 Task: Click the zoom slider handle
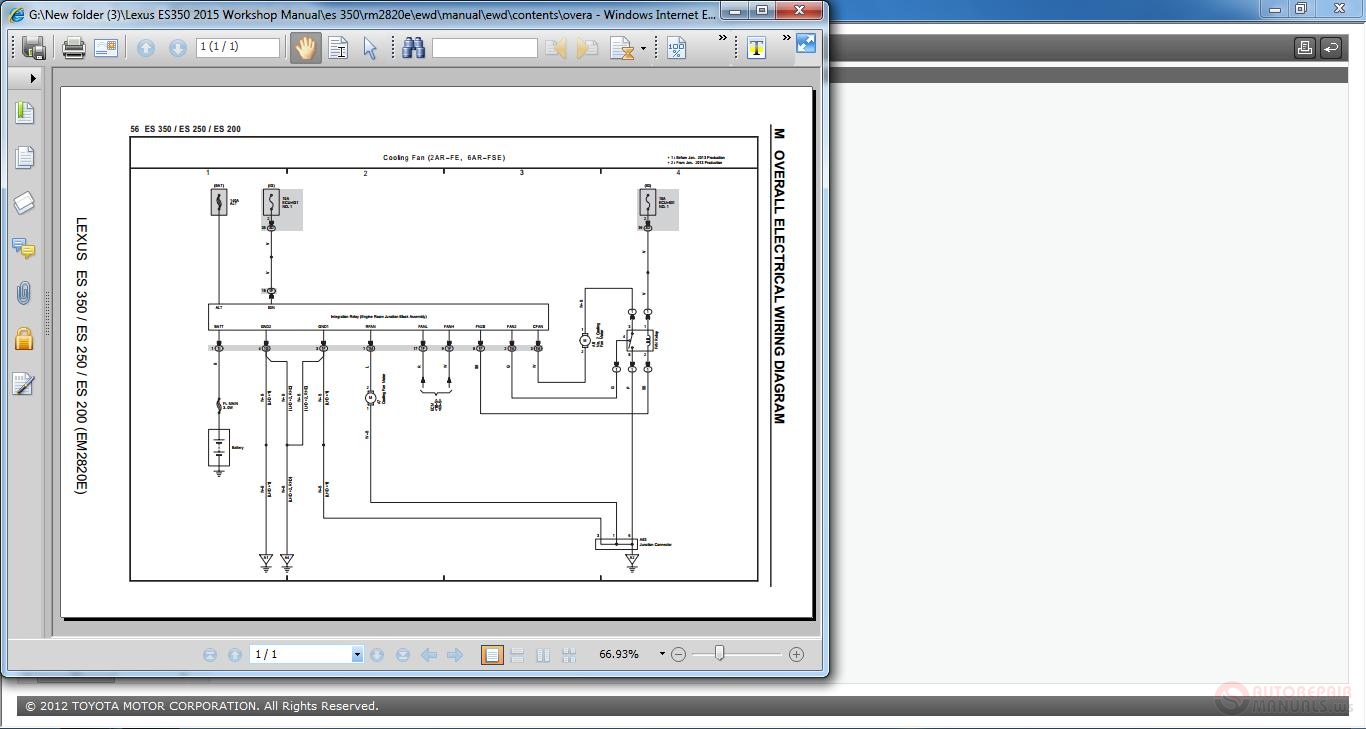coord(719,654)
